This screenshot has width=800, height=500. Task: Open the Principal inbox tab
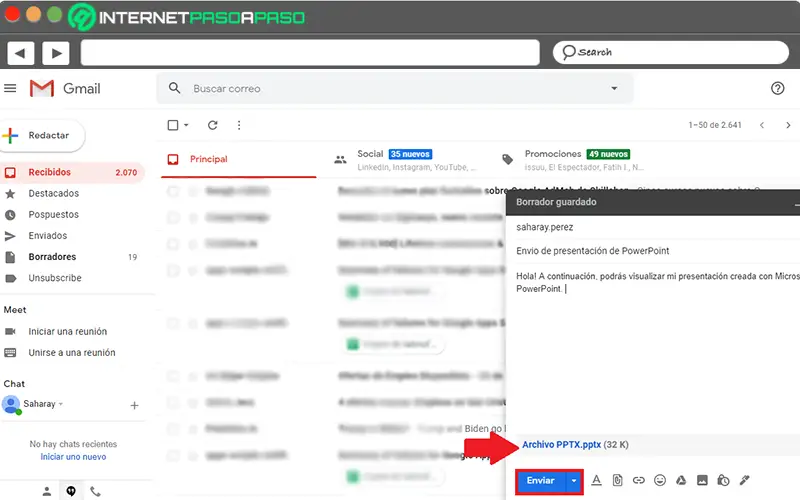point(239,159)
